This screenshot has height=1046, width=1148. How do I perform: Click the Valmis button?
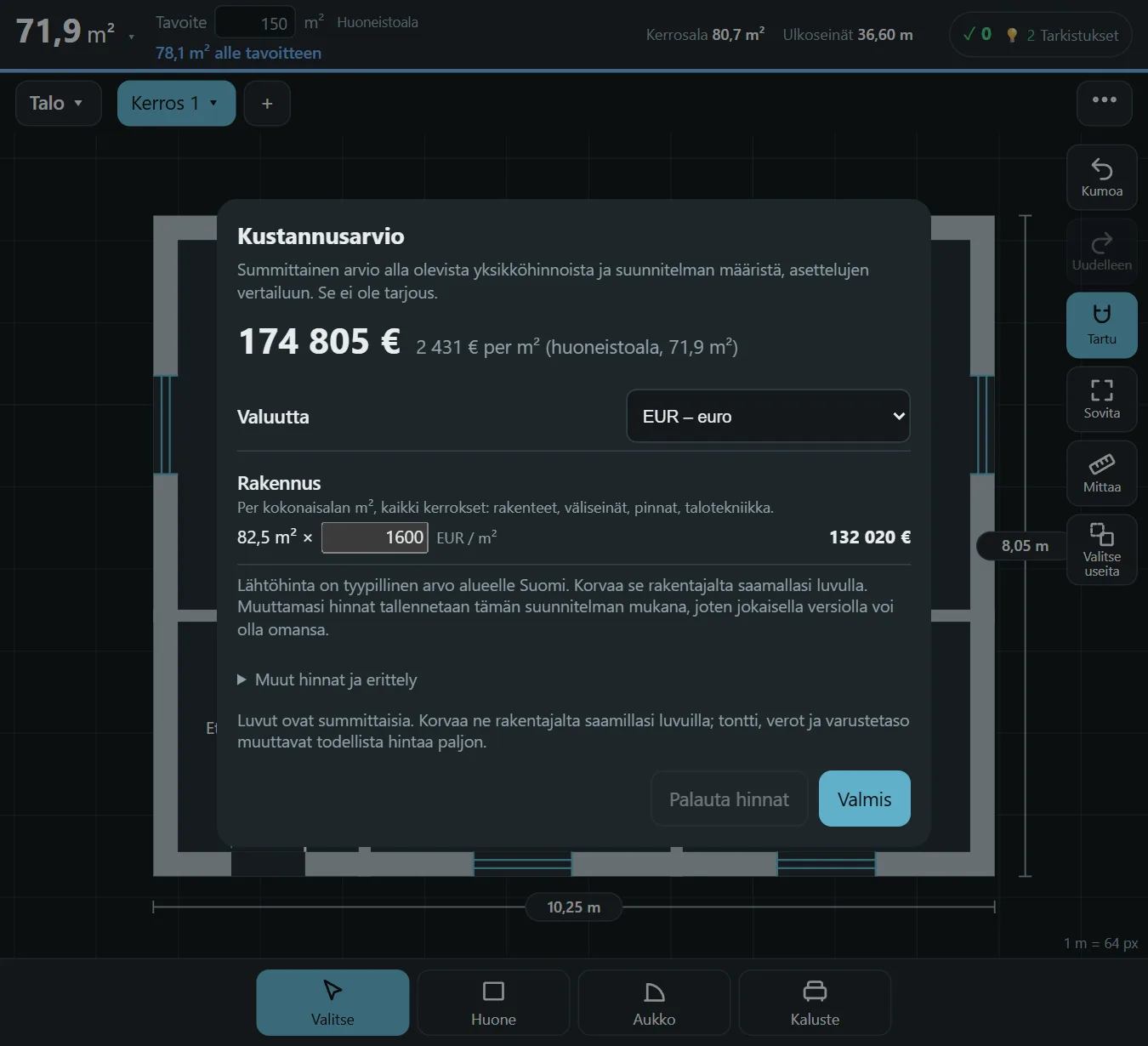coord(864,799)
